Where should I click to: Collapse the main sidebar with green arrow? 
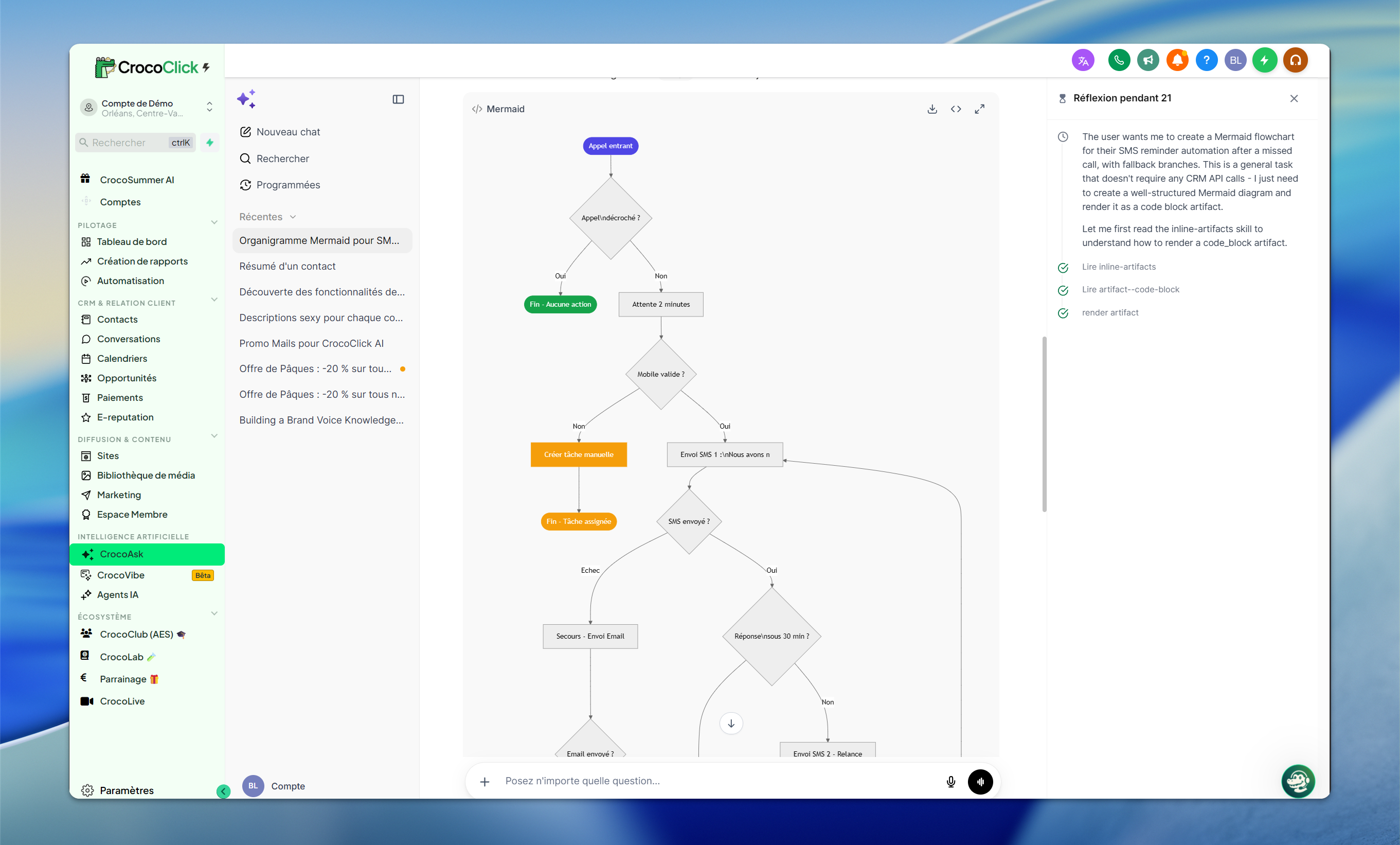[x=223, y=791]
